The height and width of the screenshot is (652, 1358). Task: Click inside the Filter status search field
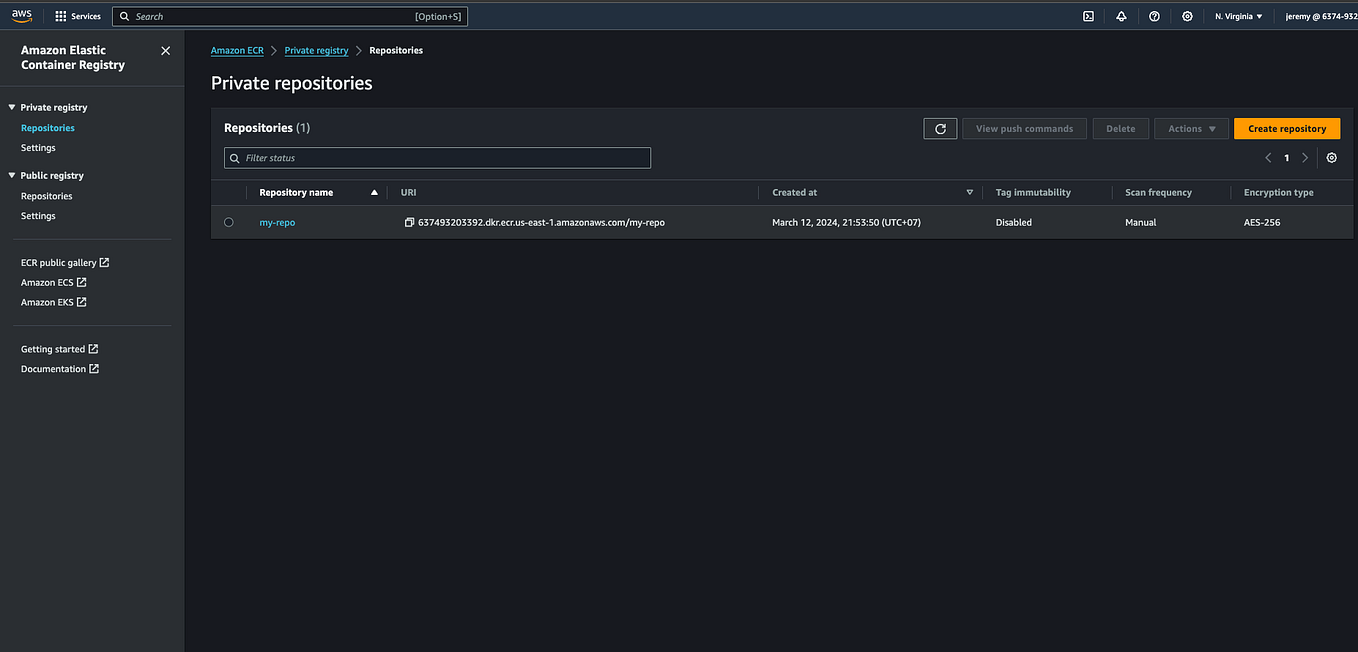[x=437, y=157]
